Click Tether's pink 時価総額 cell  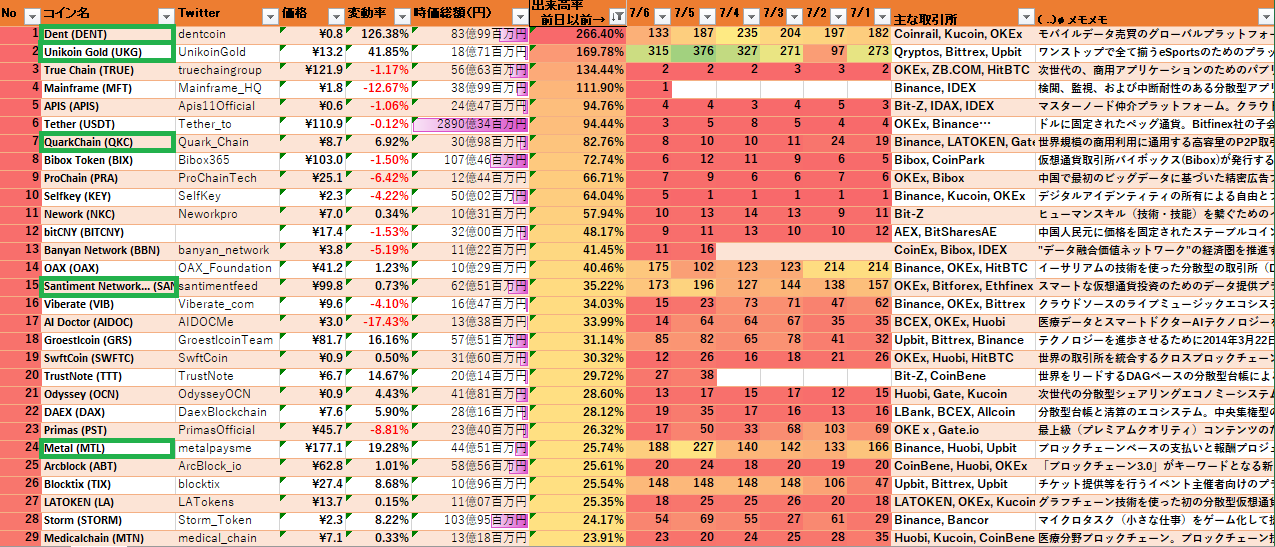point(470,124)
